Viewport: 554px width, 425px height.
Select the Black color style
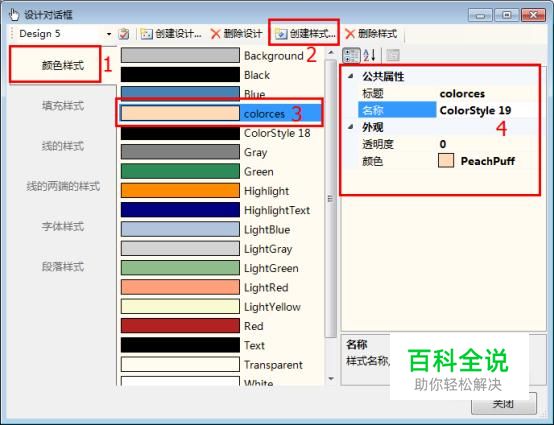(x=221, y=75)
